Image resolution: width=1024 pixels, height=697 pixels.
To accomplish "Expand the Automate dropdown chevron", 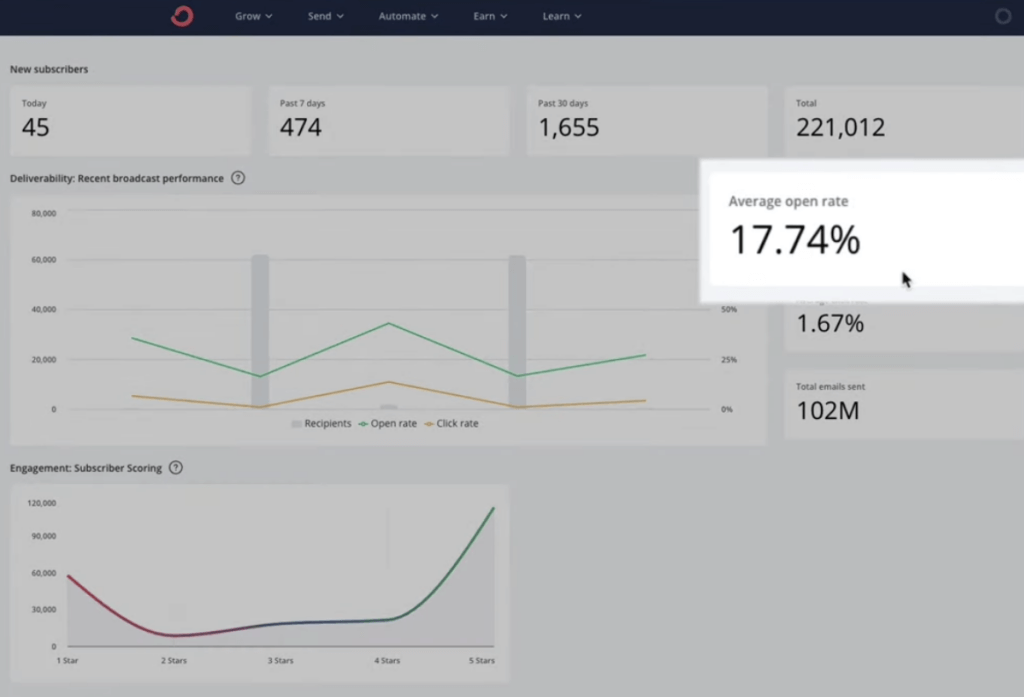I will (x=434, y=17).
